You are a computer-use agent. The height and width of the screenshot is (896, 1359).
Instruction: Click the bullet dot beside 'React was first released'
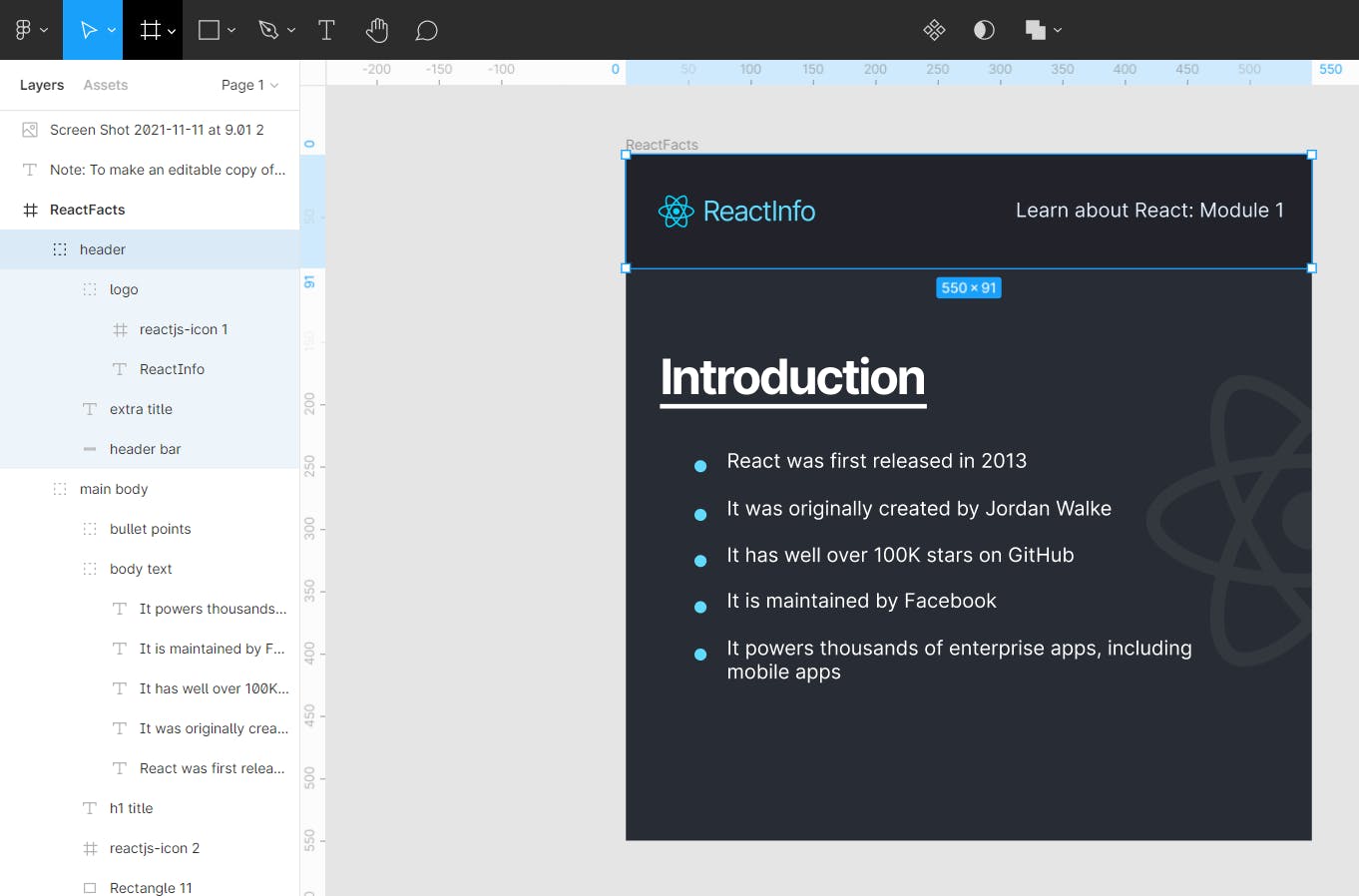(700, 466)
